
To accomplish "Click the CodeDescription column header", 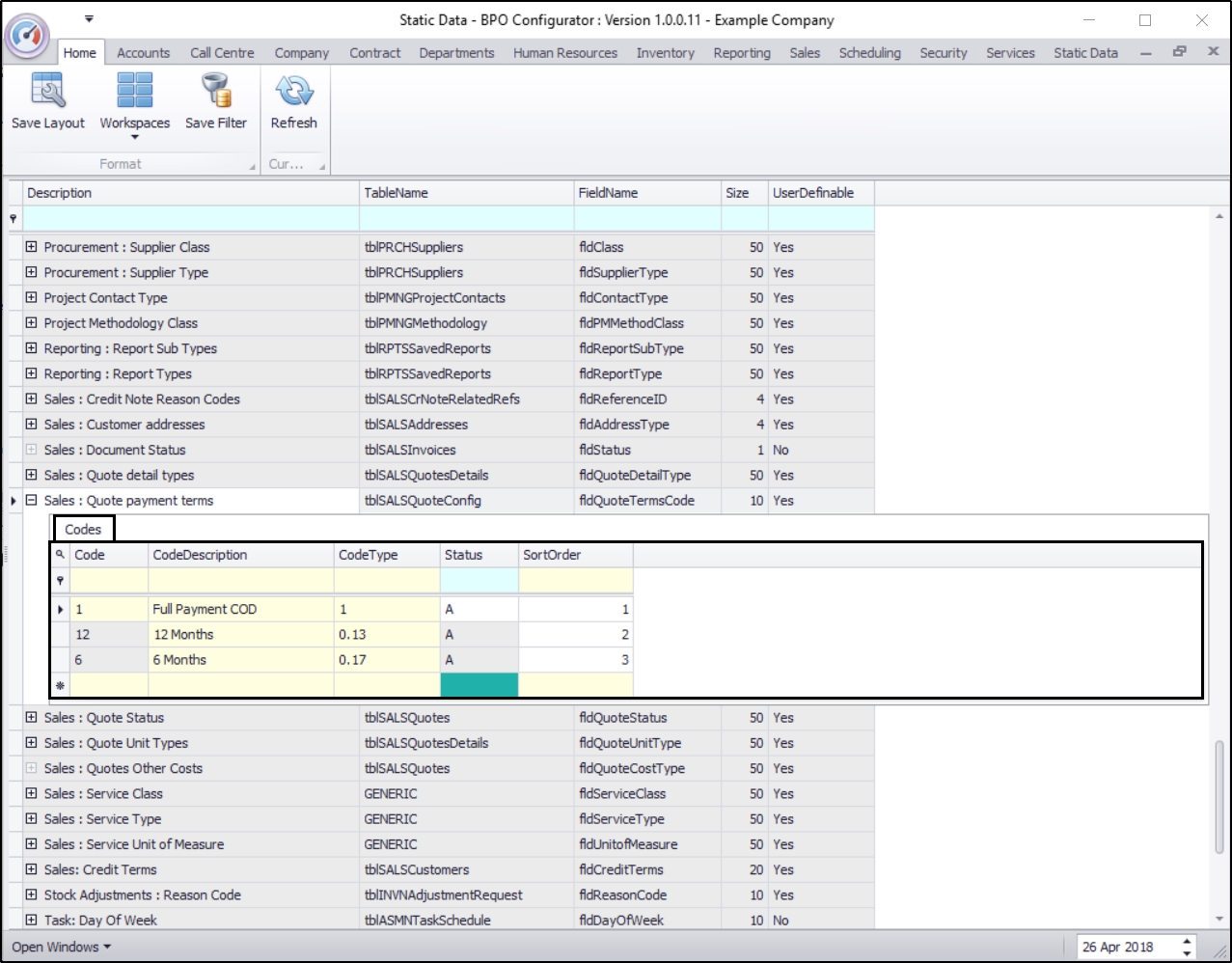I will click(200, 555).
